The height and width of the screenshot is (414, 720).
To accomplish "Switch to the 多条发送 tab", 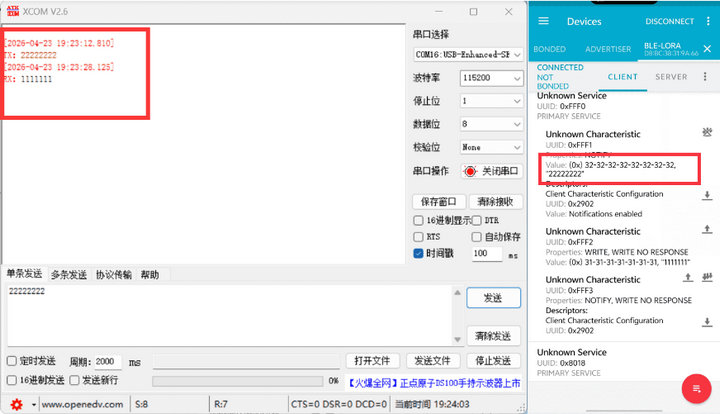I will coord(69,275).
